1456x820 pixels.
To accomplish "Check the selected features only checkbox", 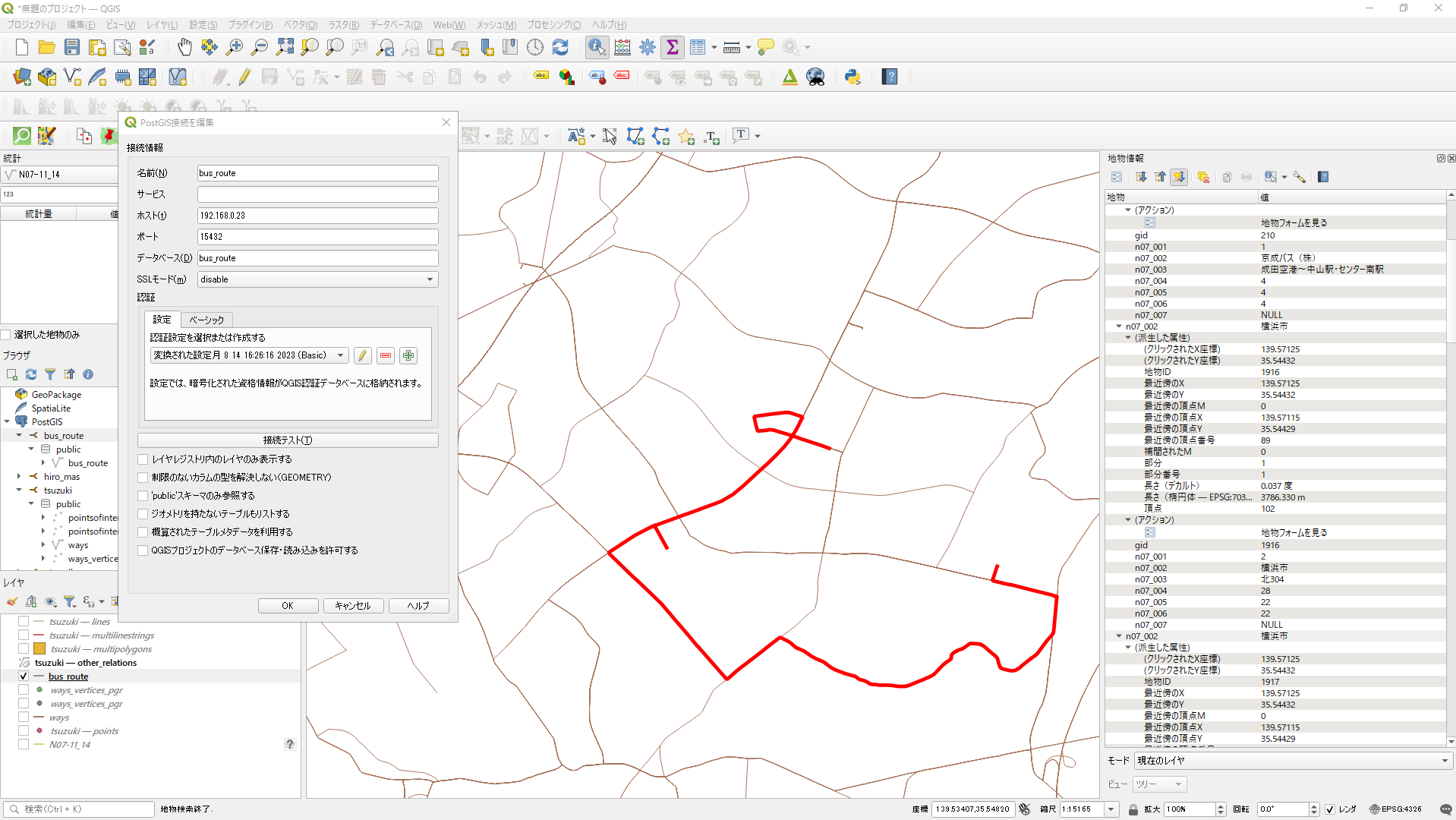I will [6, 335].
